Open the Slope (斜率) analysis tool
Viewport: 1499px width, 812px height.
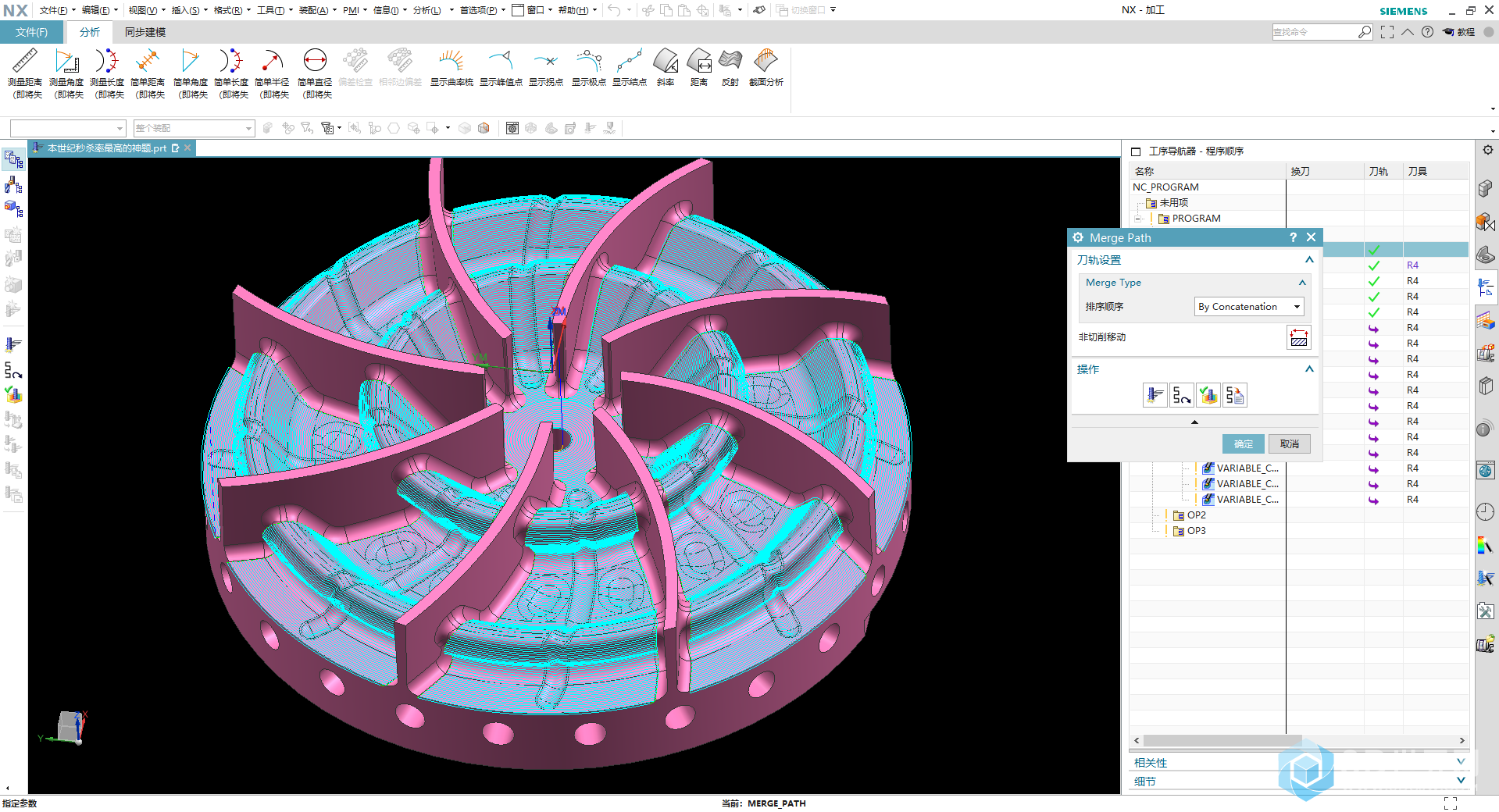click(666, 68)
